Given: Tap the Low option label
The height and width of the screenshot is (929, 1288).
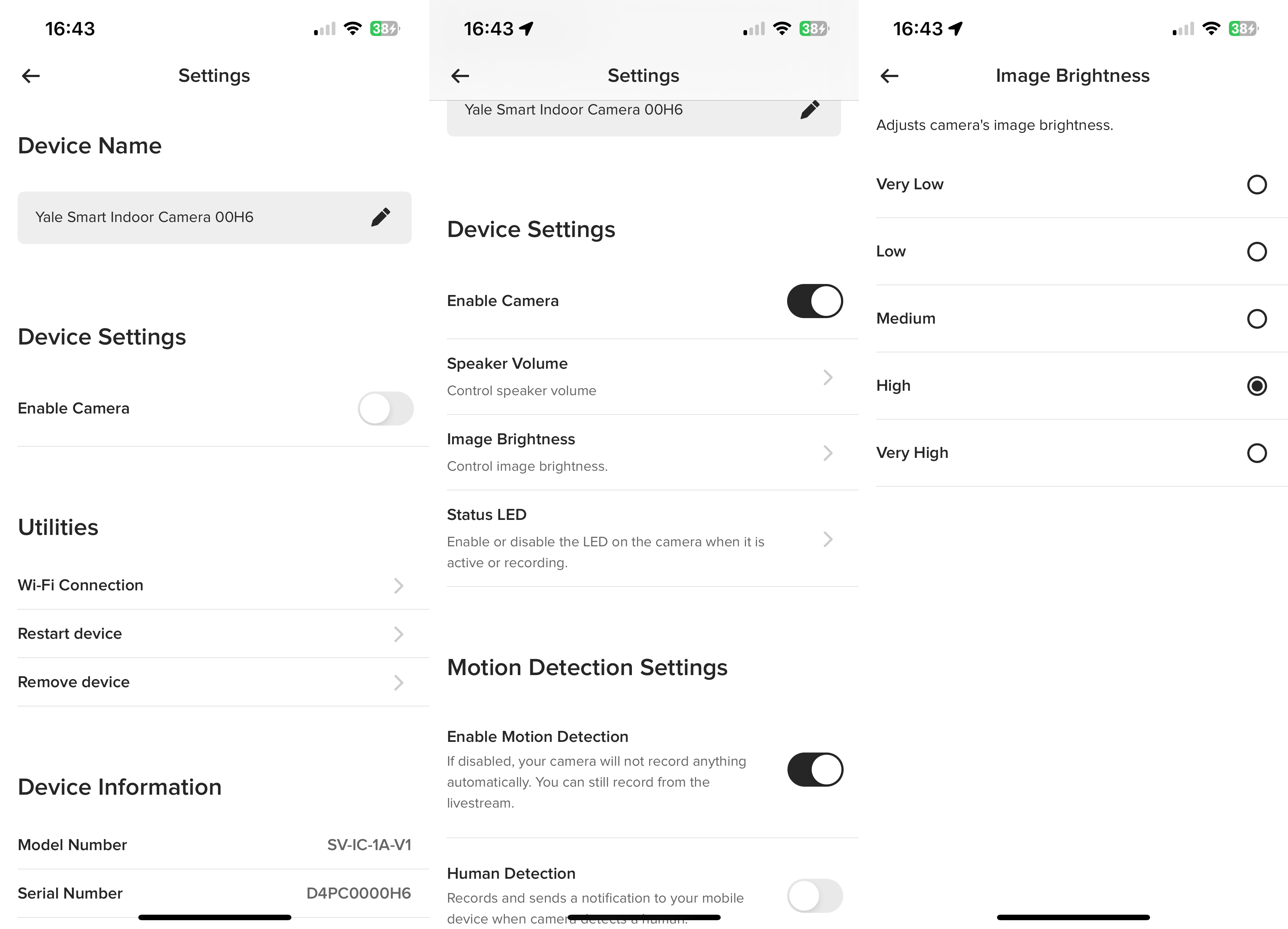Looking at the screenshot, I should click(891, 252).
